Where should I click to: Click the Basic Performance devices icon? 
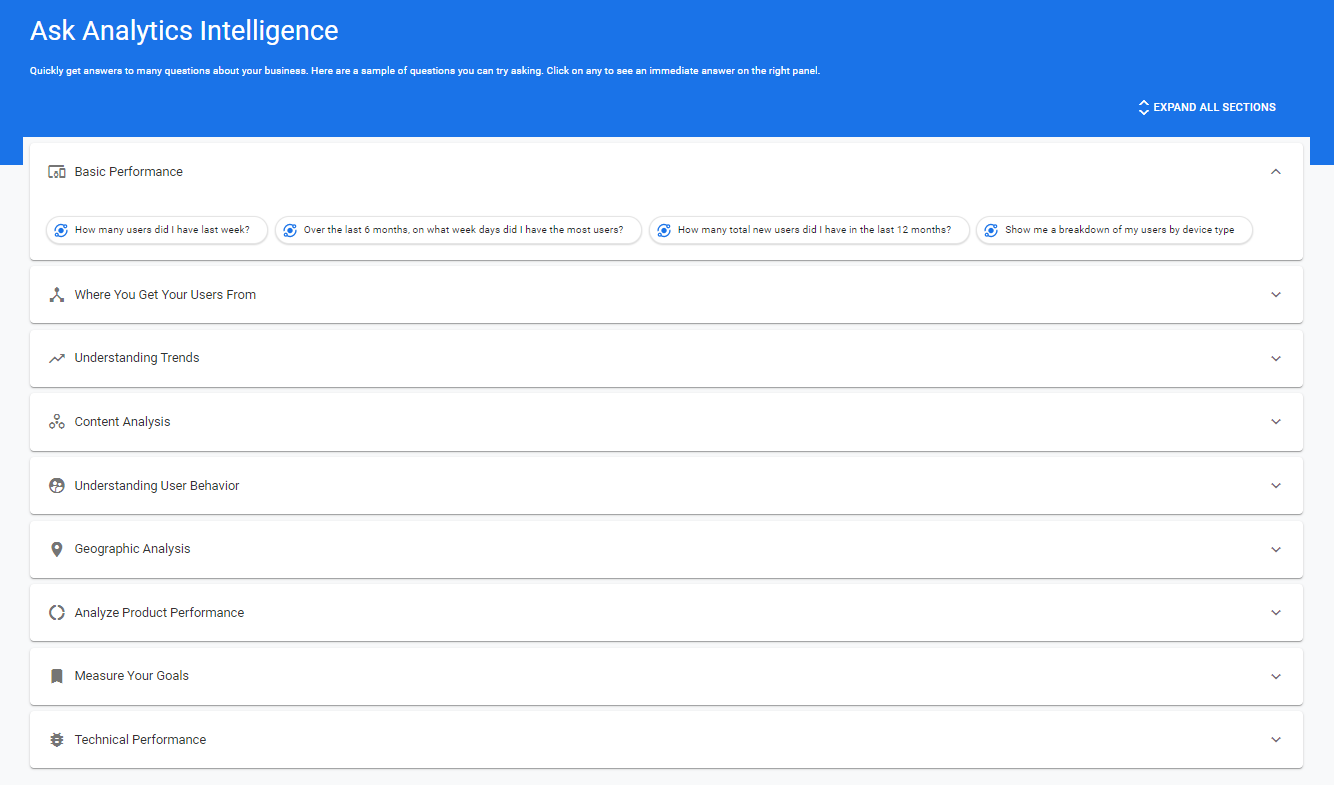[57, 172]
